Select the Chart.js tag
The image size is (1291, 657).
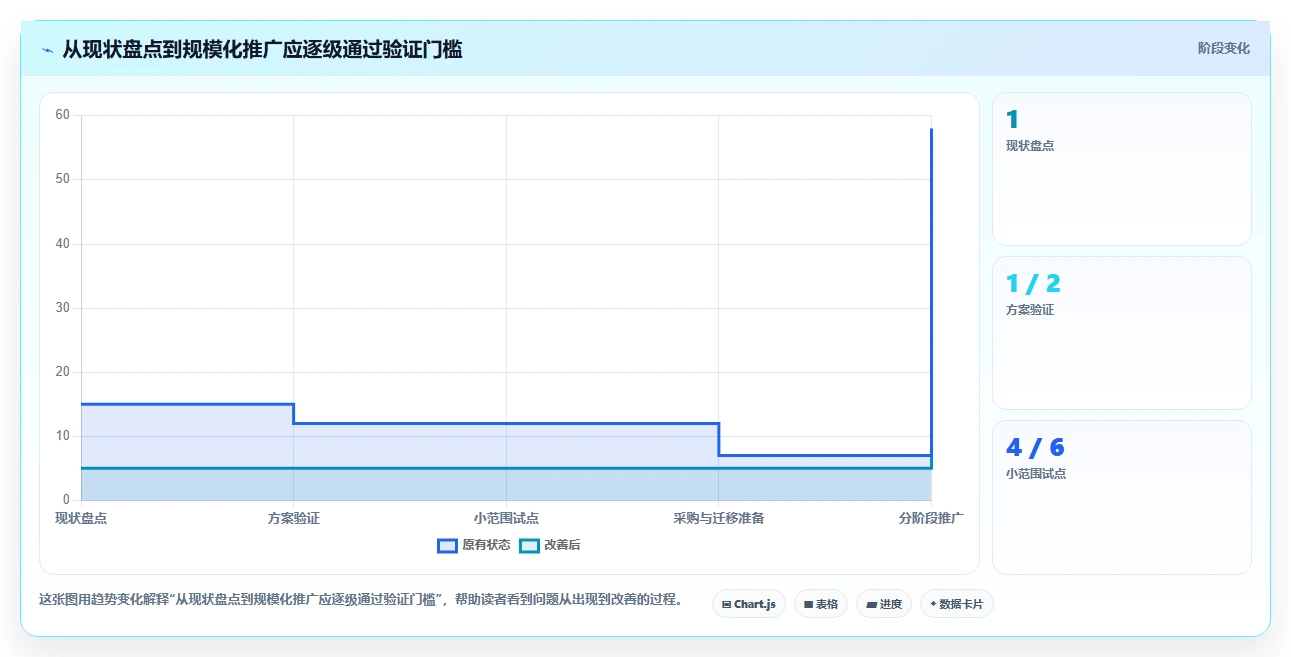(x=749, y=604)
